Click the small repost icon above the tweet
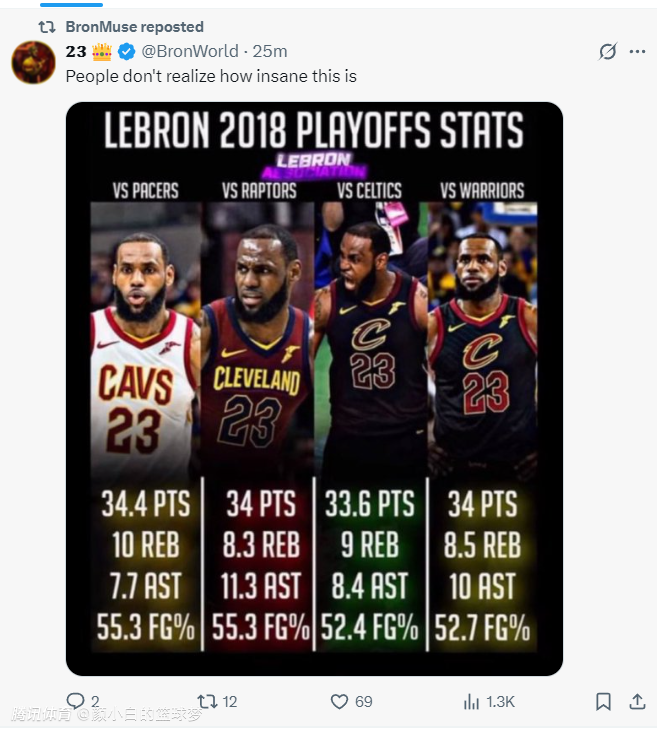This screenshot has height=731, width=657. coord(46,27)
